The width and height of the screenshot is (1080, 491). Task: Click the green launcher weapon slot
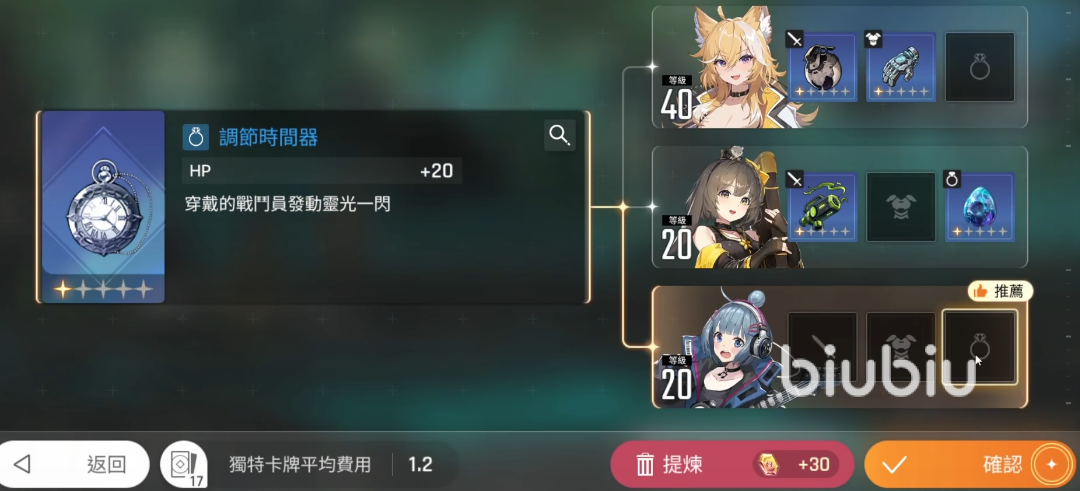pyautogui.click(x=822, y=207)
